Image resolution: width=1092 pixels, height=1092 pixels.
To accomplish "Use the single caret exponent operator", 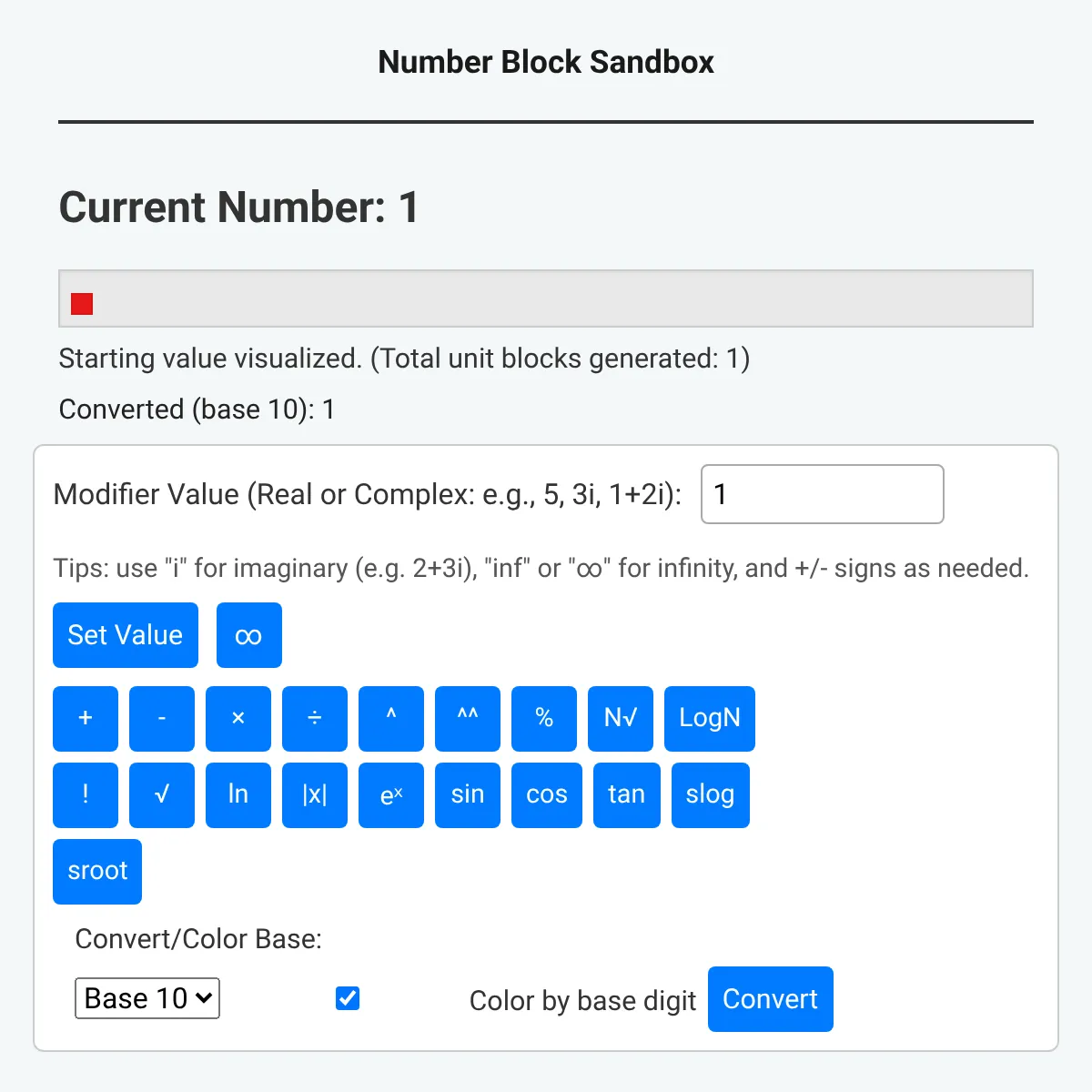I will (x=391, y=719).
